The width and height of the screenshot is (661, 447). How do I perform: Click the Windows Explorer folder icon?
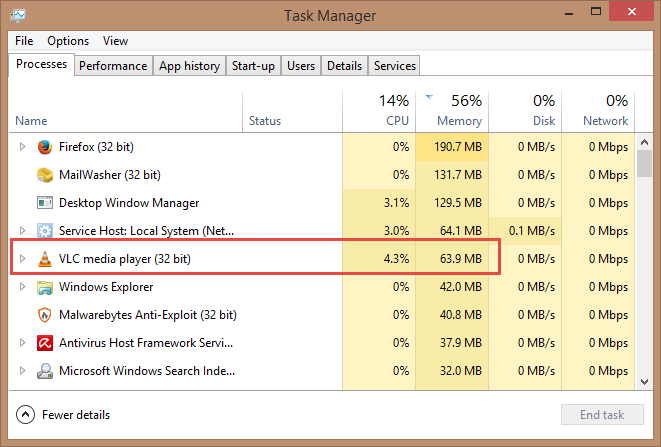click(45, 288)
